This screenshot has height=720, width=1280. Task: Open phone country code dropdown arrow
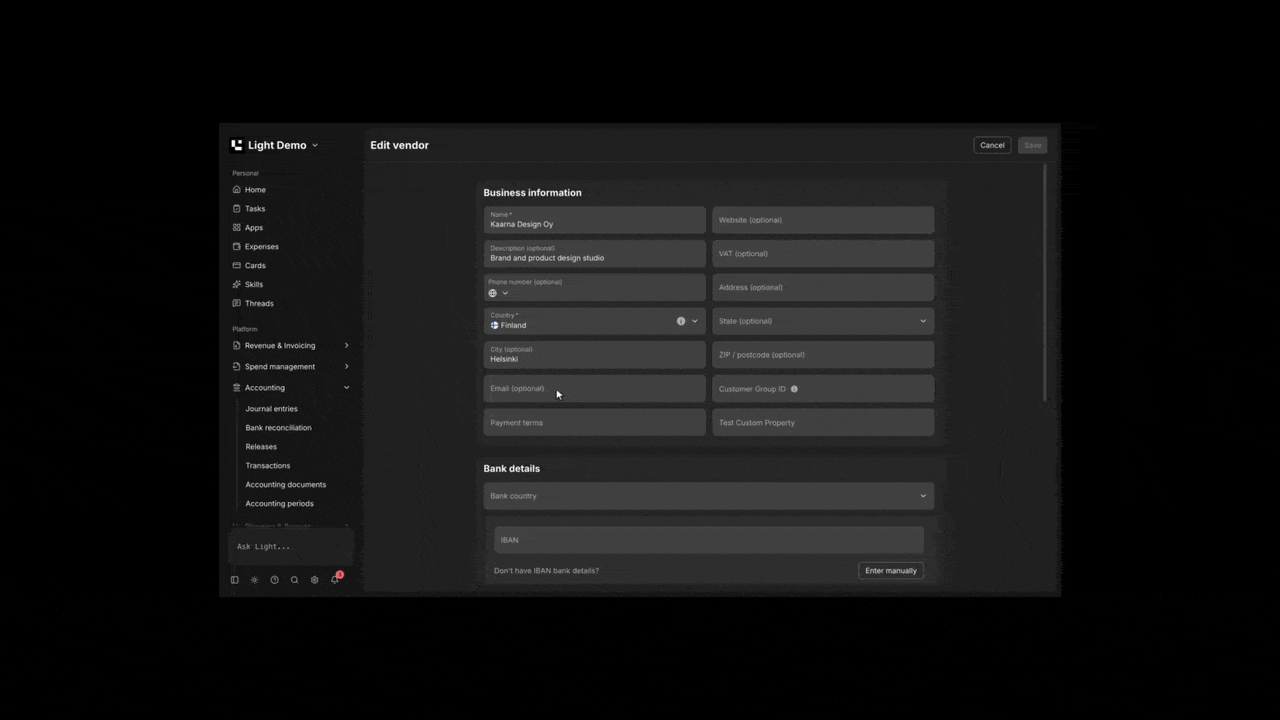point(505,293)
